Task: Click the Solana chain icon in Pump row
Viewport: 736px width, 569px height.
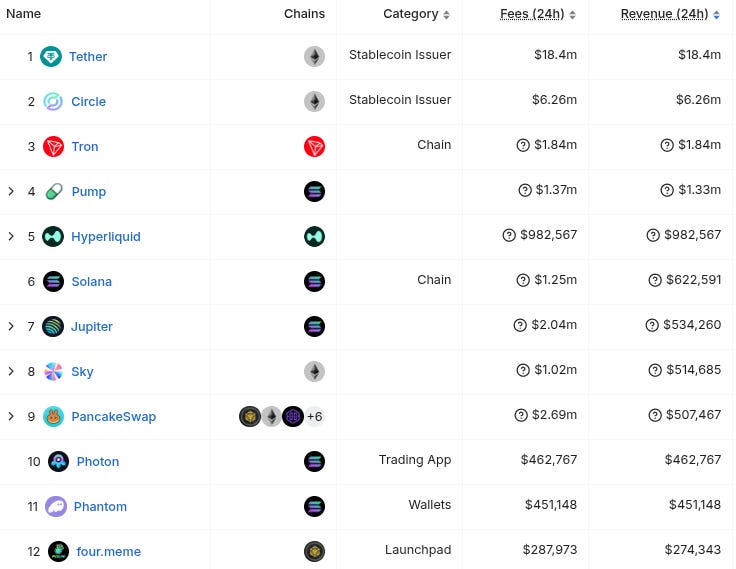Action: pyautogui.click(x=314, y=192)
